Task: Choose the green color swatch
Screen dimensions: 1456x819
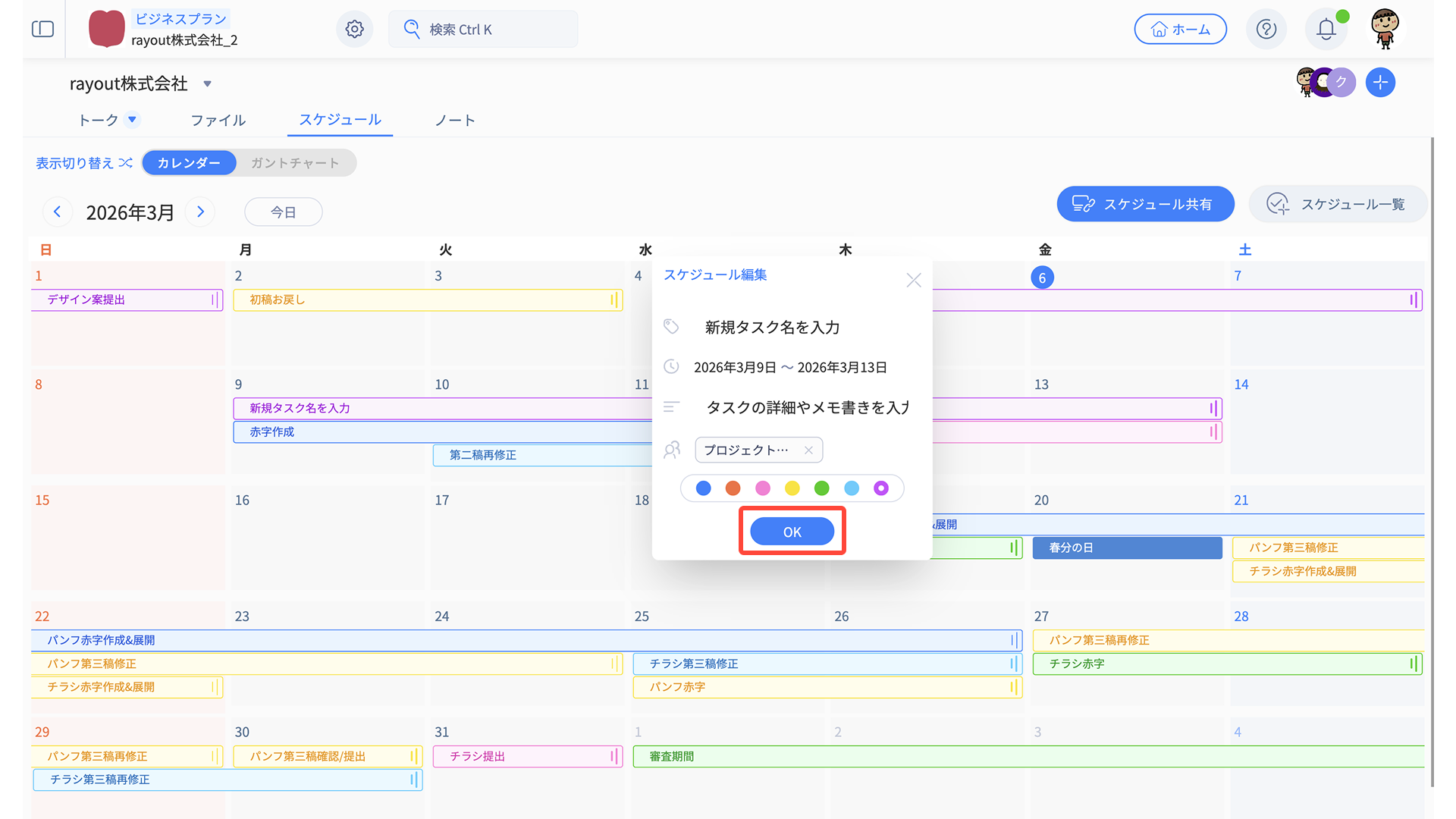Action: coord(821,488)
